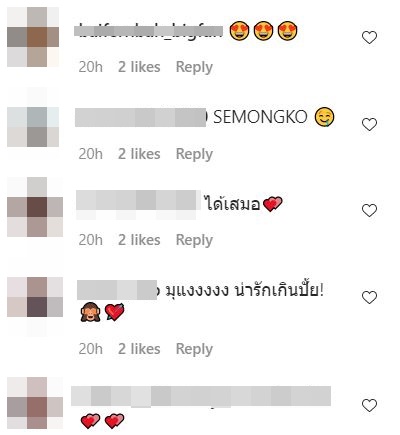
Task: Open the first commenter's profile picture
Action: point(33,37)
